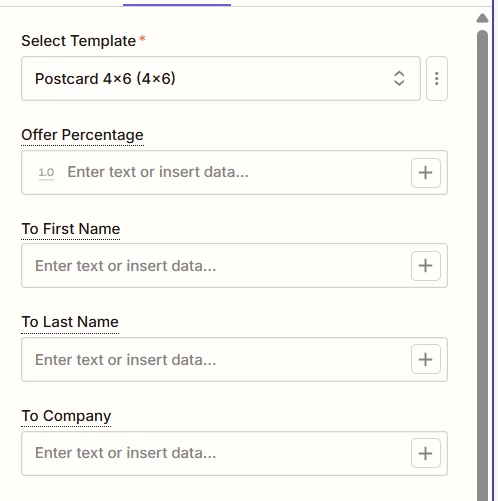Insert data plus icon for To Company
Viewport: 498px width, 501px height.
(426, 453)
